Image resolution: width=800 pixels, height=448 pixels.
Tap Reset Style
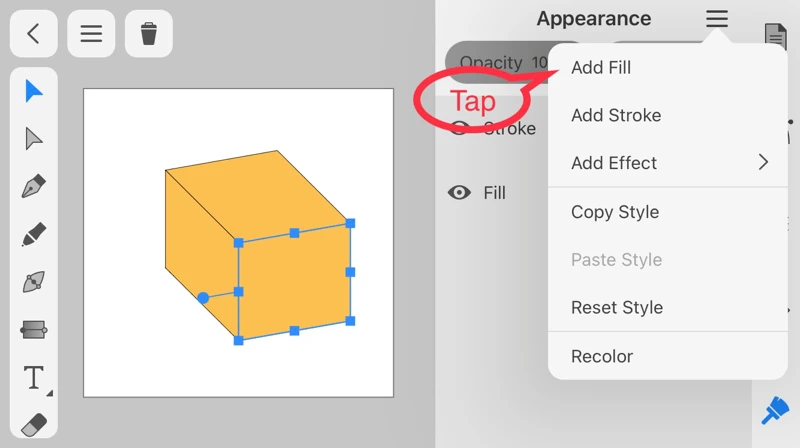(617, 307)
